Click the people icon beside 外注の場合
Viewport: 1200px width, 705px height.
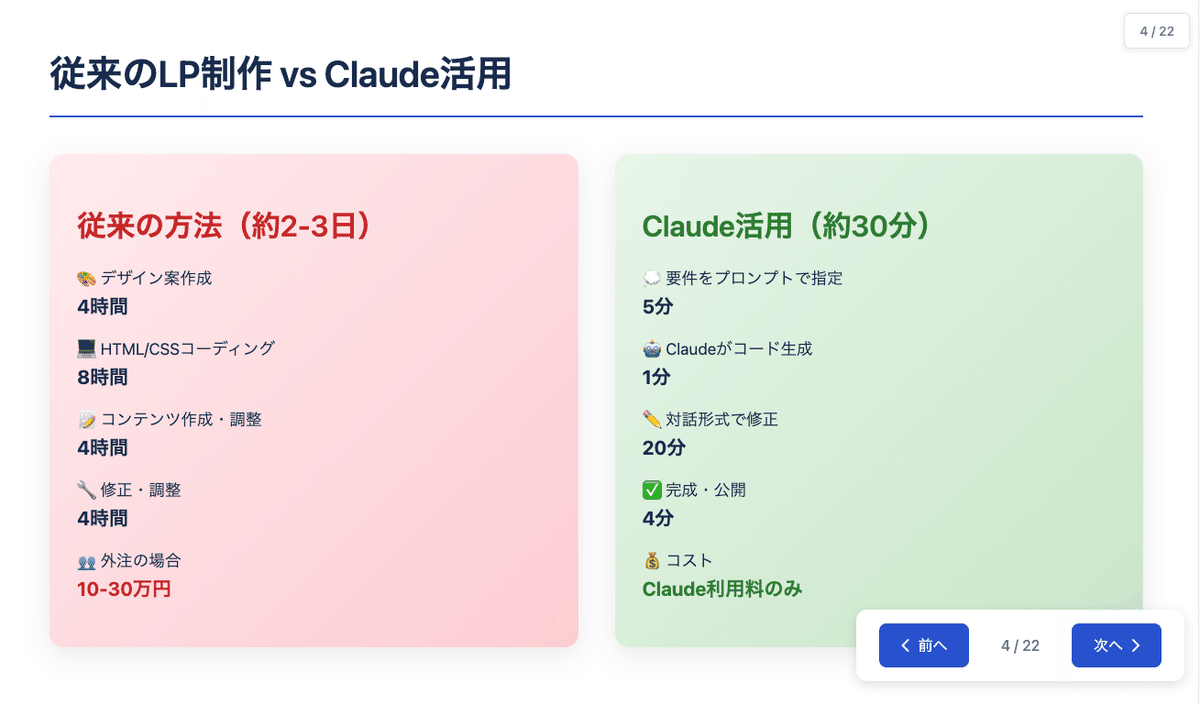(86, 561)
